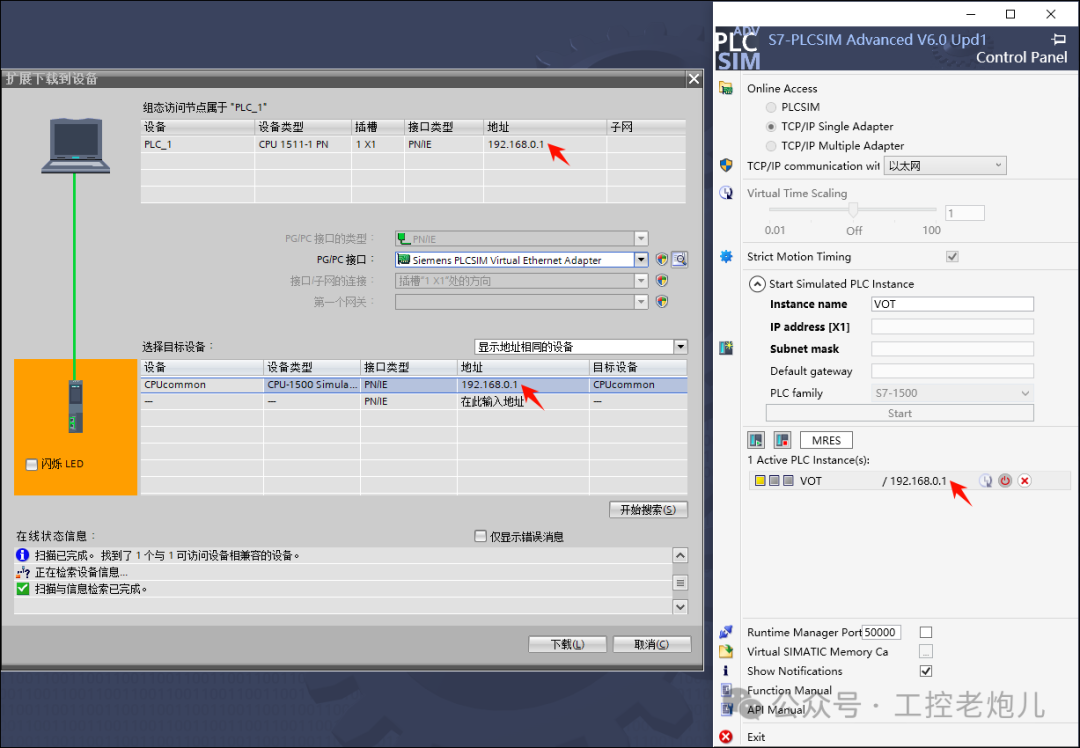Click the yellow status LED of VOT instance
This screenshot has height=748, width=1080.
[x=760, y=481]
